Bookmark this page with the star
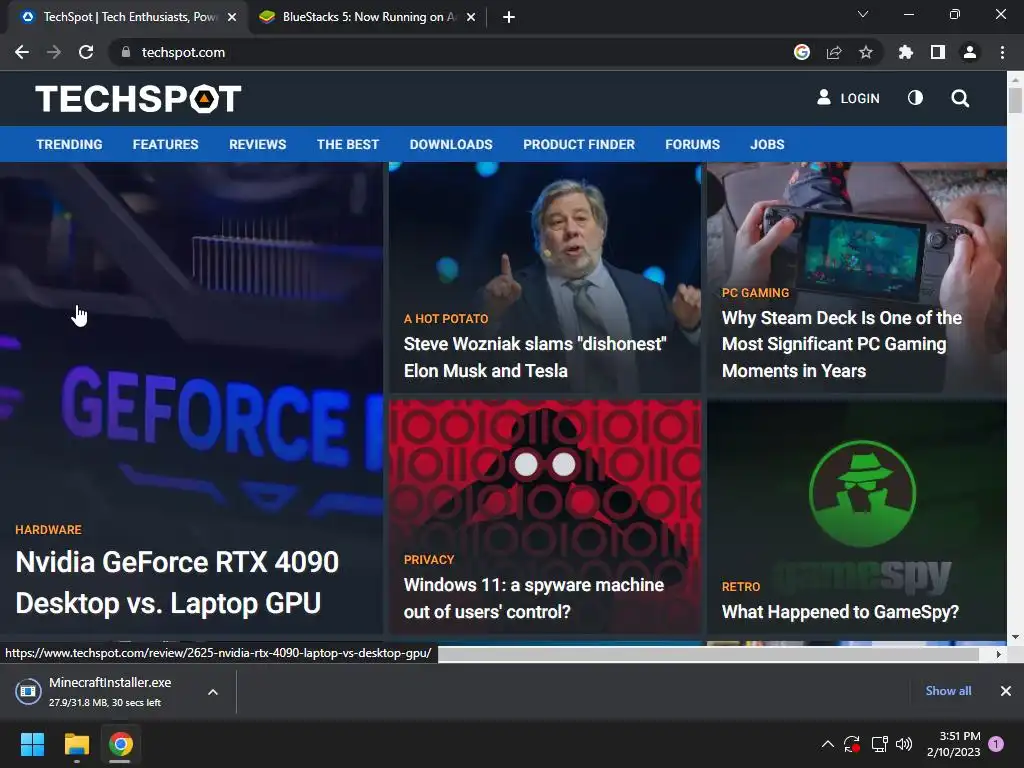The image size is (1024, 768). coord(866,52)
